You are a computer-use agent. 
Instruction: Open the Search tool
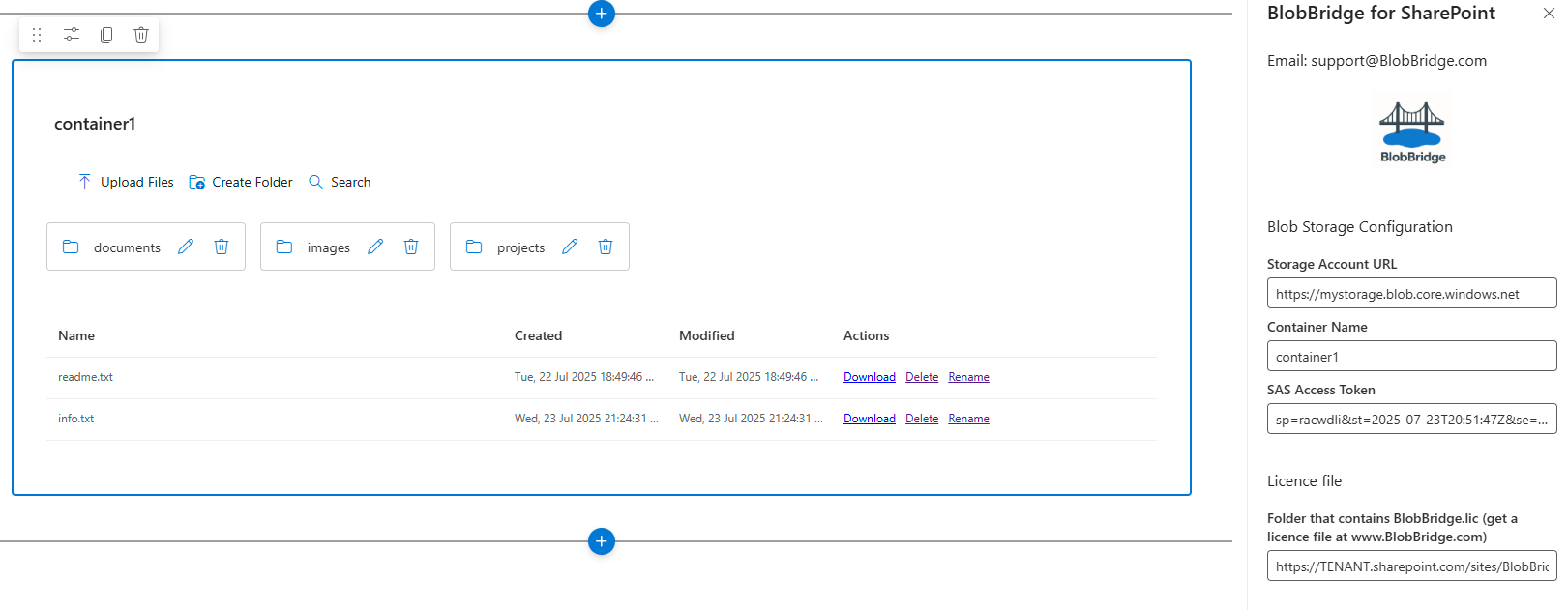(340, 182)
